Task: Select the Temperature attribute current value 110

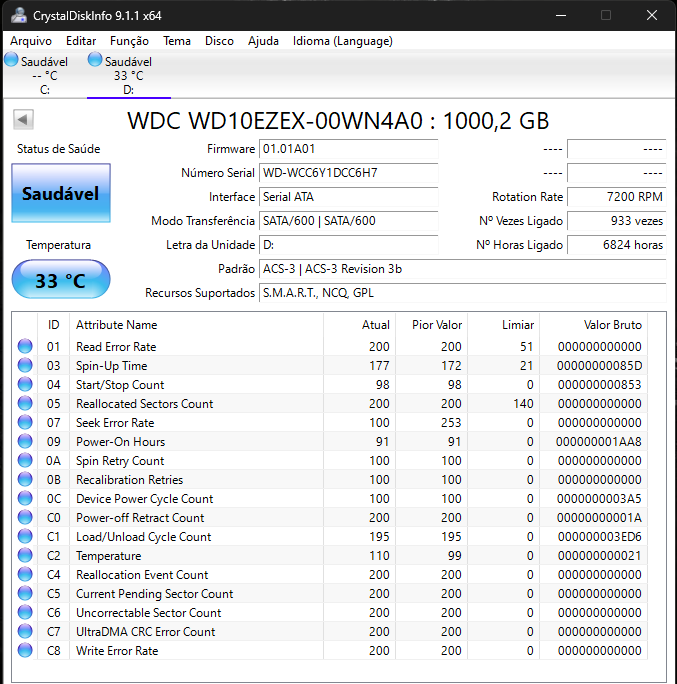Action: 379,556
